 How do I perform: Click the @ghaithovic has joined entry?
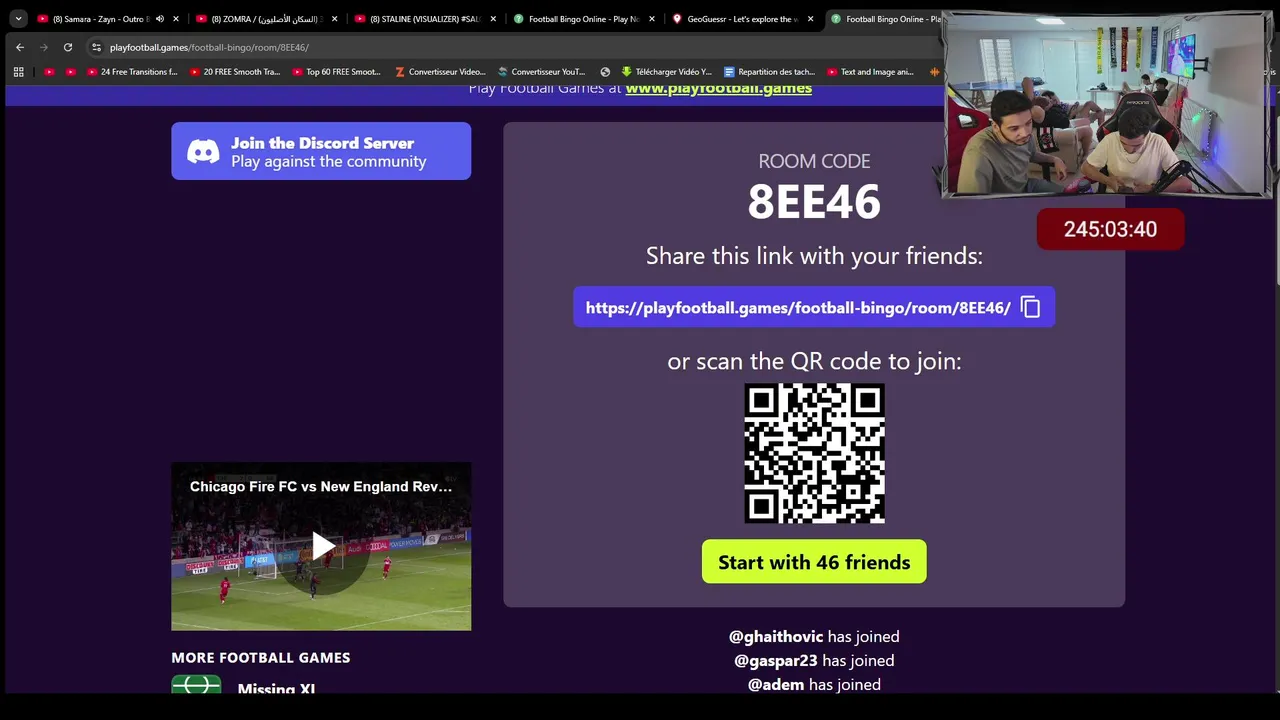[814, 636]
